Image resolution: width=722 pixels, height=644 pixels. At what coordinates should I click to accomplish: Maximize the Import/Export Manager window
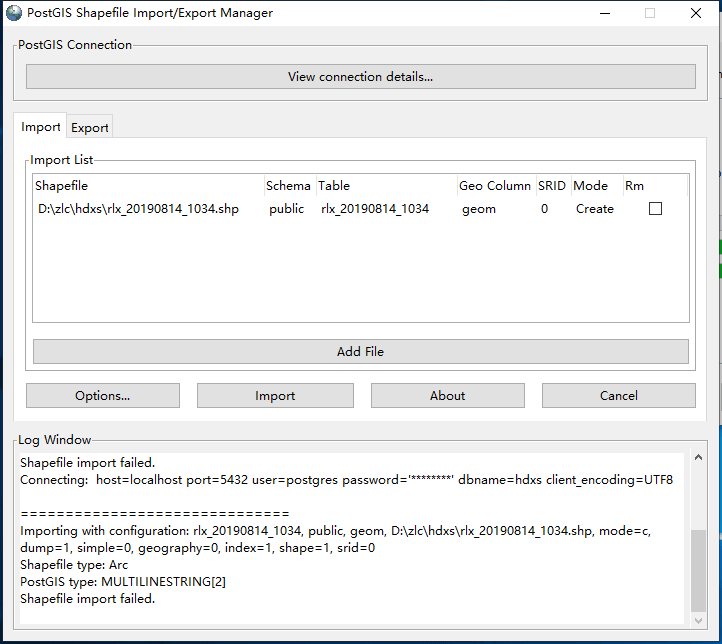click(x=650, y=13)
